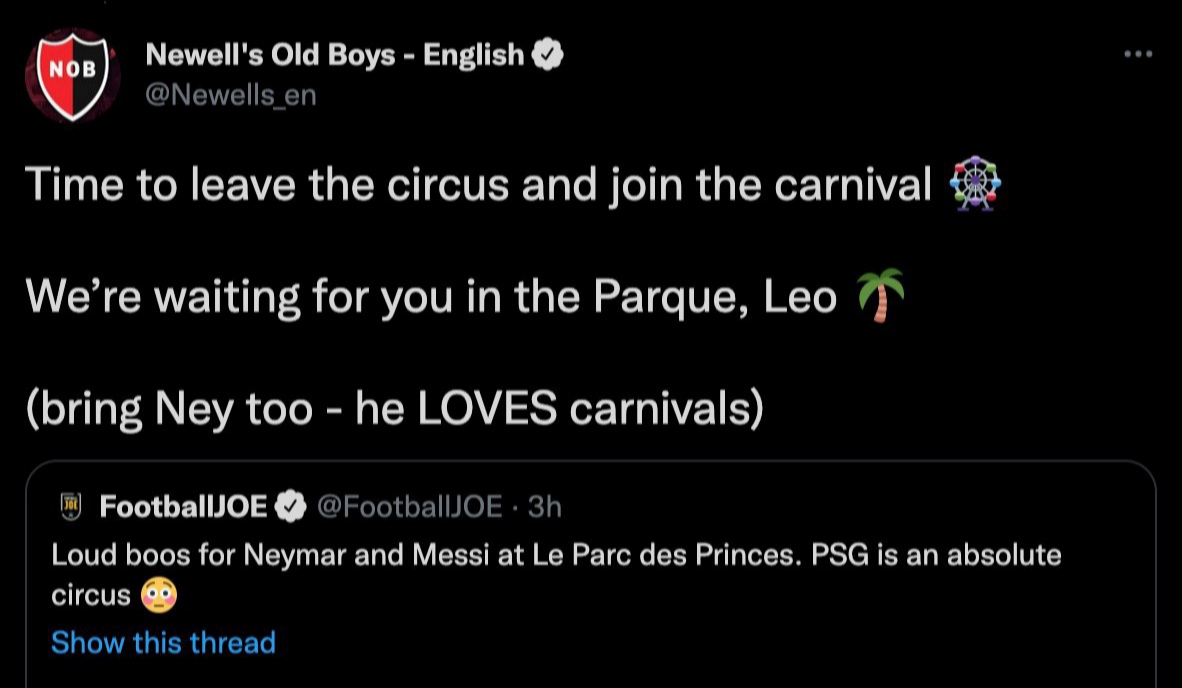
Task: Open the @FootballJOE handle in the quote
Action: click(x=409, y=507)
